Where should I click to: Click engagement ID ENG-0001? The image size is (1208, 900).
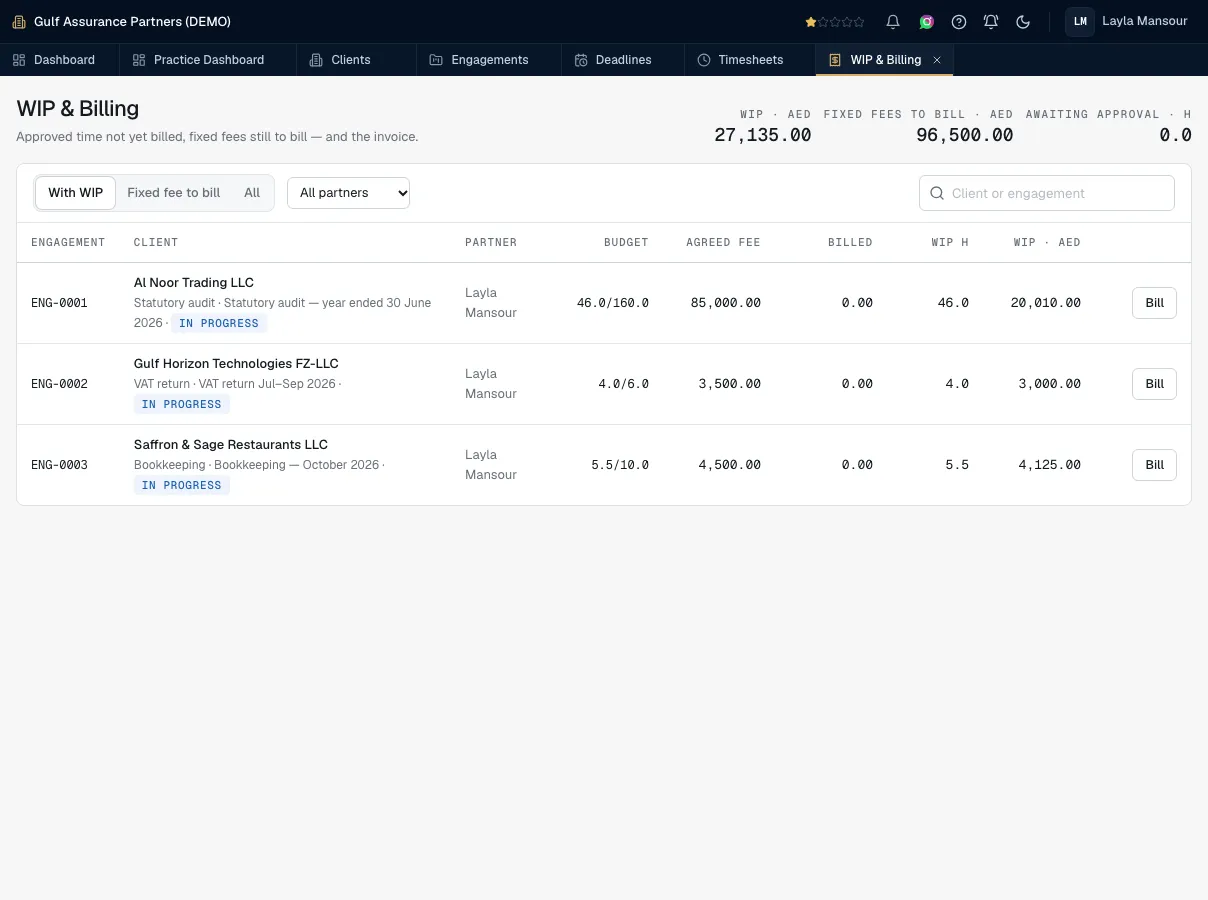click(x=59, y=303)
